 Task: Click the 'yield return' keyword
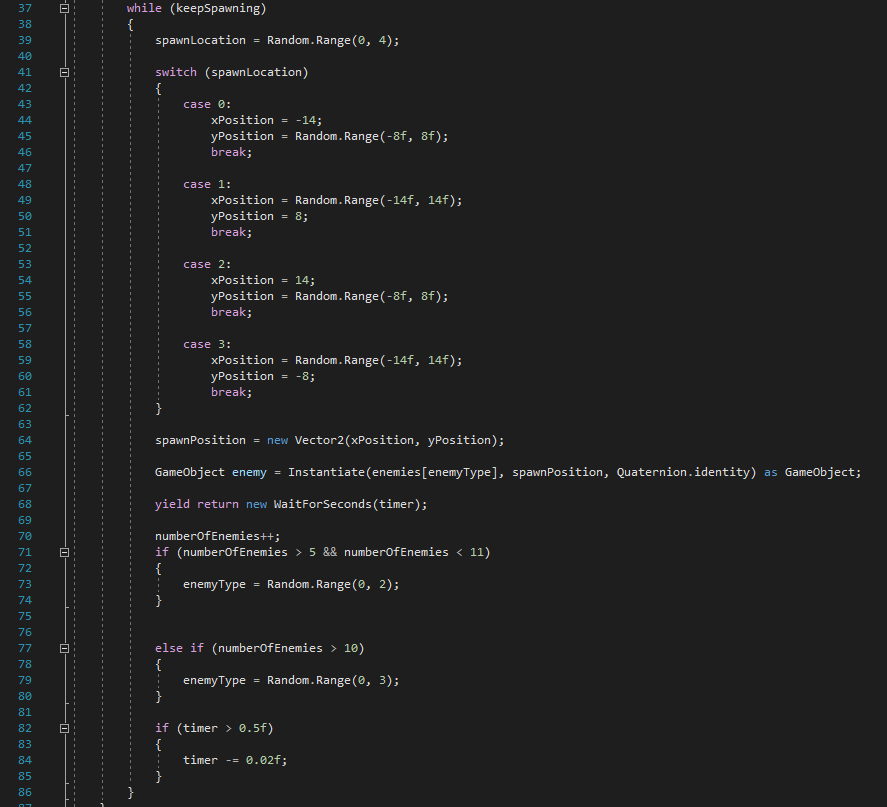tap(196, 504)
